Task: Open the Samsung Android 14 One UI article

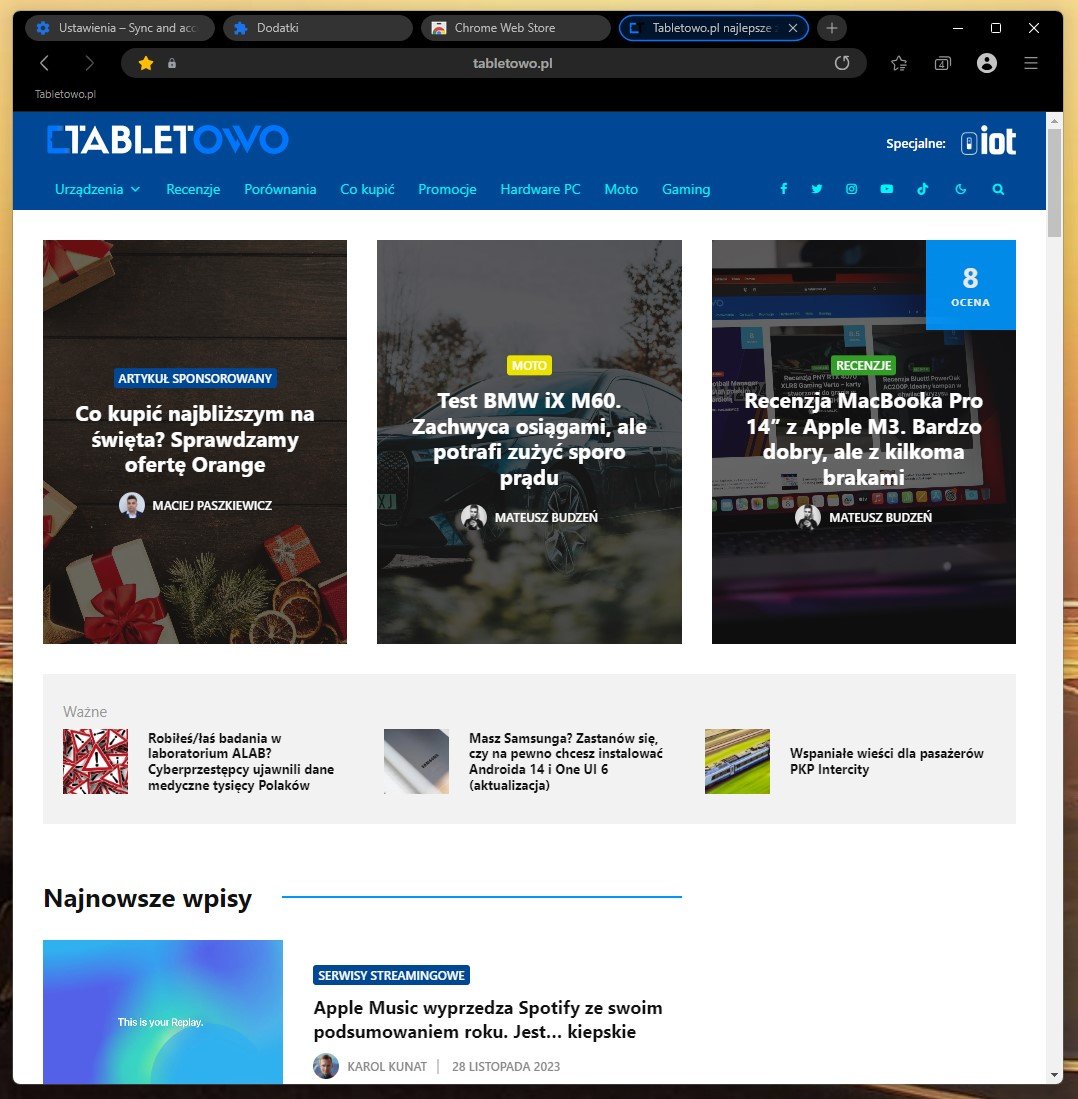Action: pyautogui.click(x=566, y=761)
